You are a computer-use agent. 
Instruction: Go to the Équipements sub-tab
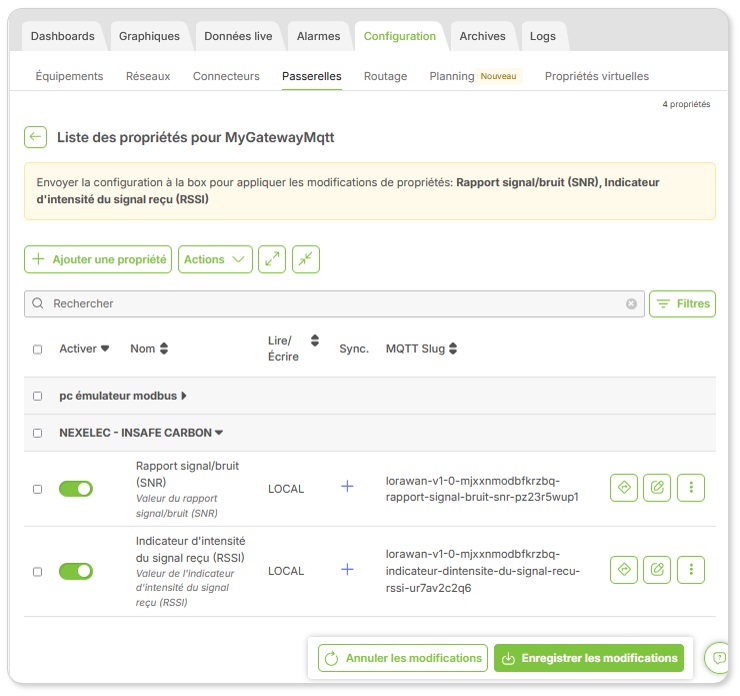click(x=69, y=76)
